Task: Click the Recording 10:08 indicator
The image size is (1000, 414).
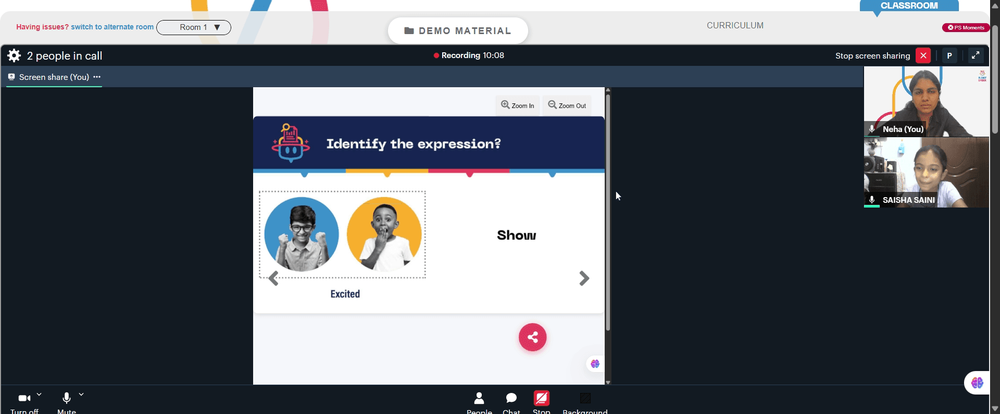Action: (x=469, y=55)
